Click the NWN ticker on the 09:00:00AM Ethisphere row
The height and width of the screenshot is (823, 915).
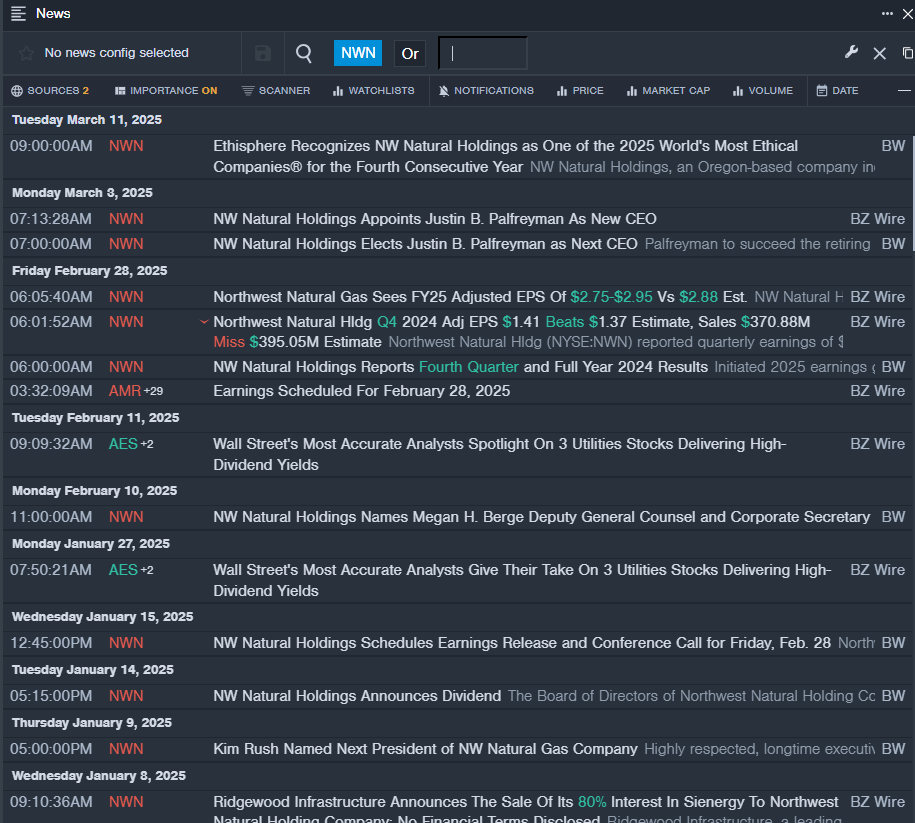[x=126, y=146]
